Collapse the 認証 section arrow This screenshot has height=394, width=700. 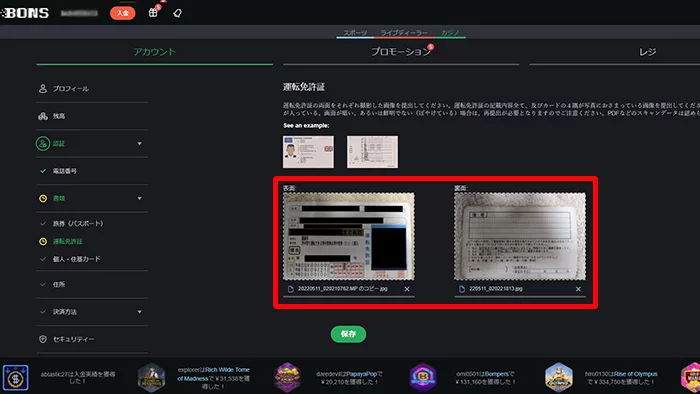139,144
